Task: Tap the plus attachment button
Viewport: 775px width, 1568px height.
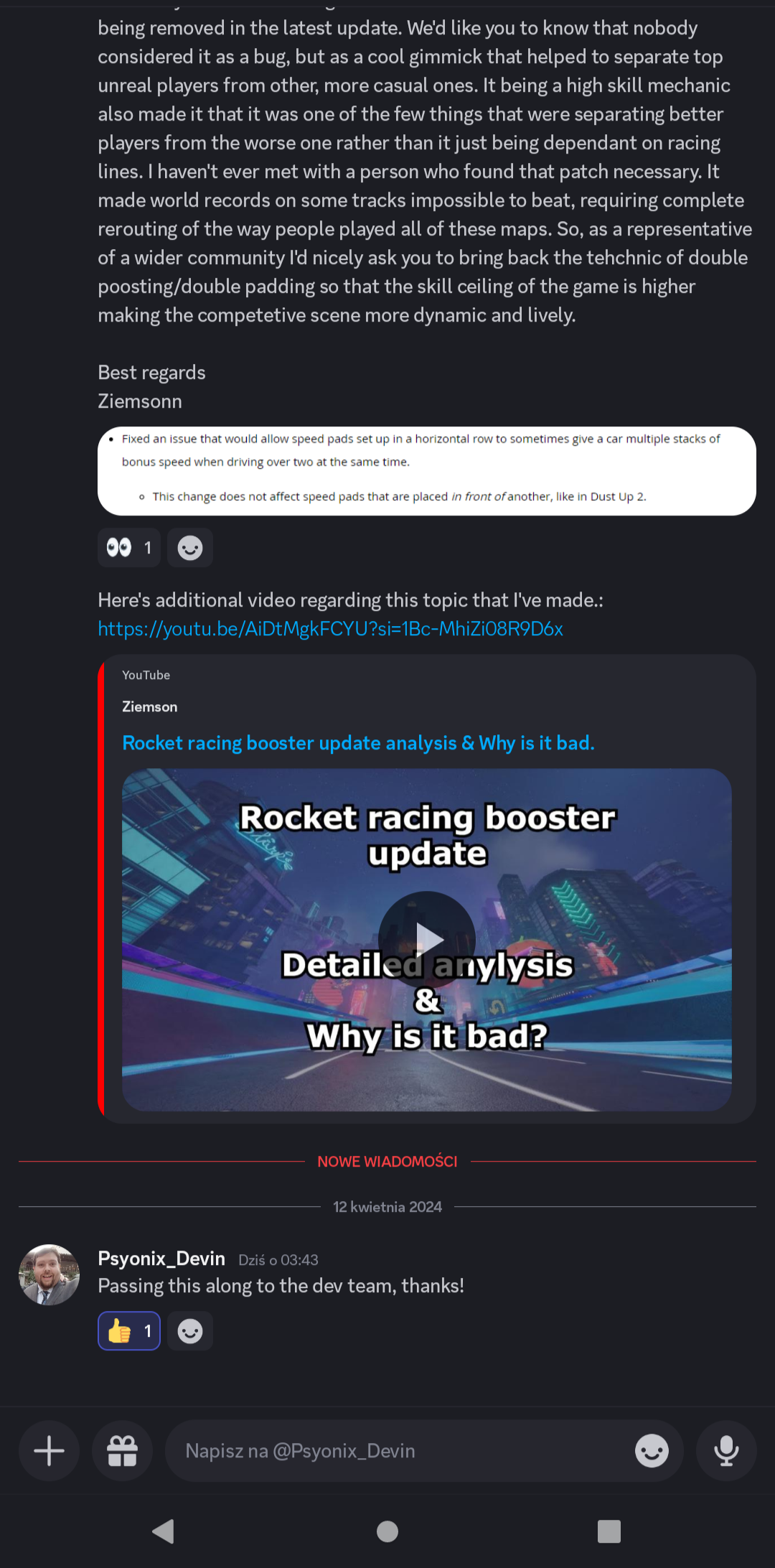Action: pos(50,1451)
